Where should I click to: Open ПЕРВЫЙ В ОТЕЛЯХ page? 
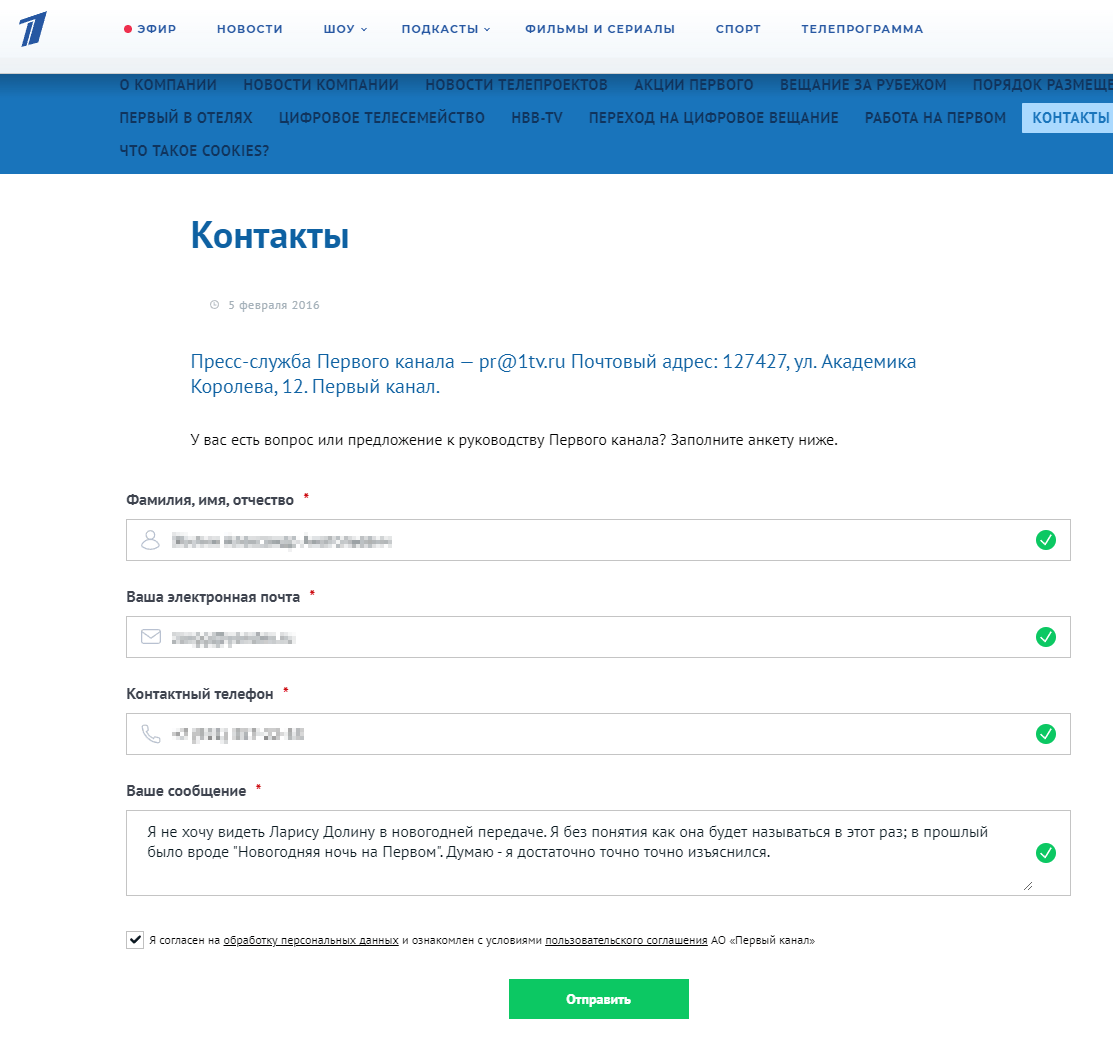186,118
